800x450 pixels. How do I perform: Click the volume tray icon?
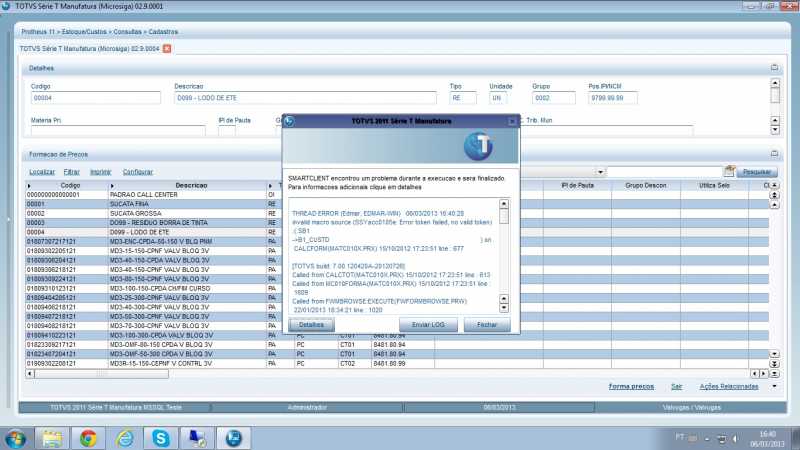pos(735,439)
